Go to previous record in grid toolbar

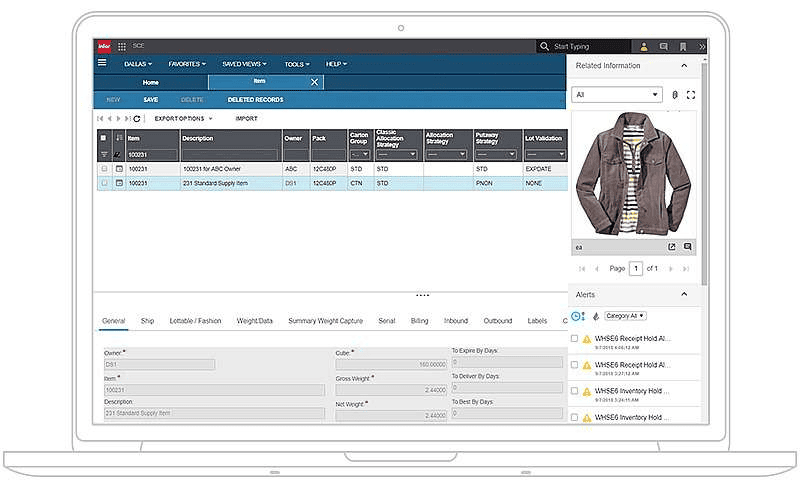pyautogui.click(x=109, y=118)
